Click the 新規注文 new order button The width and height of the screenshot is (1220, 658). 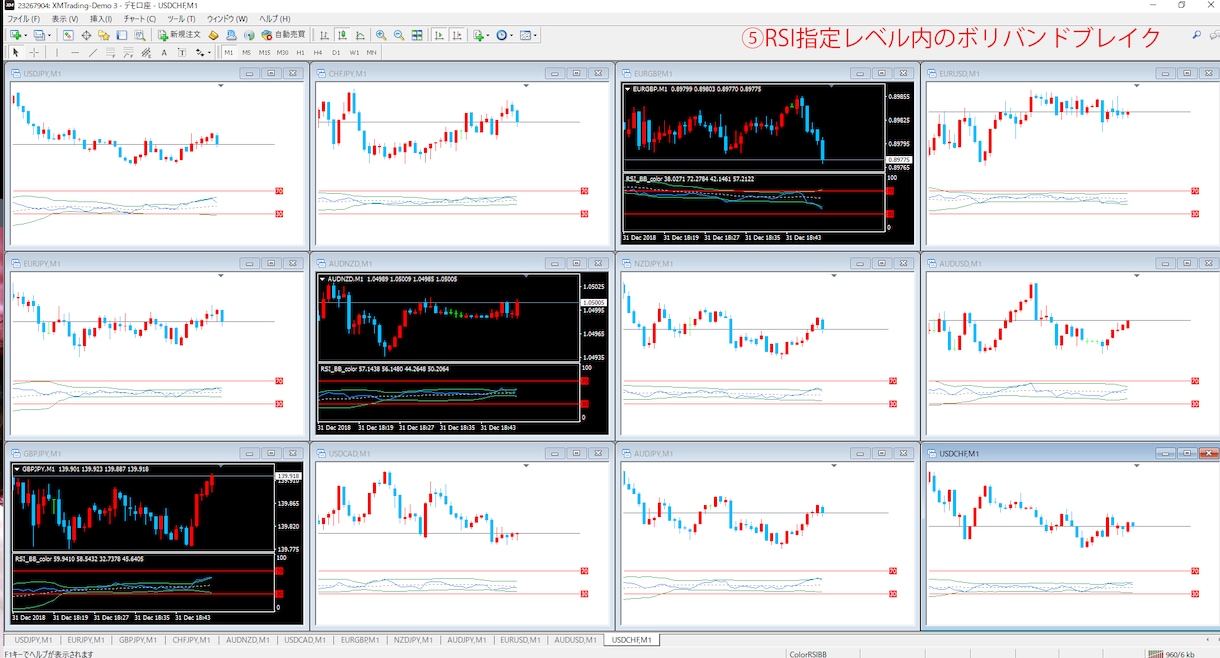[179, 35]
